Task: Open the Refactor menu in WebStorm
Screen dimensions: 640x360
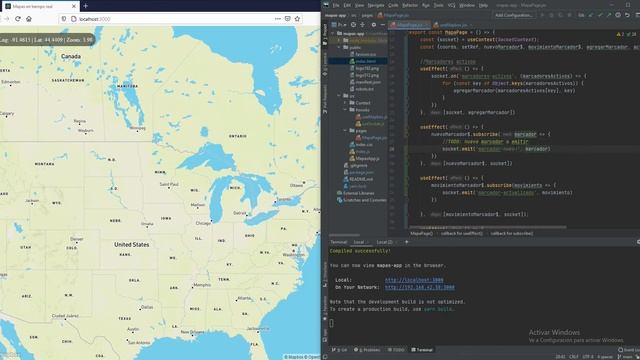Action: click(410, 5)
